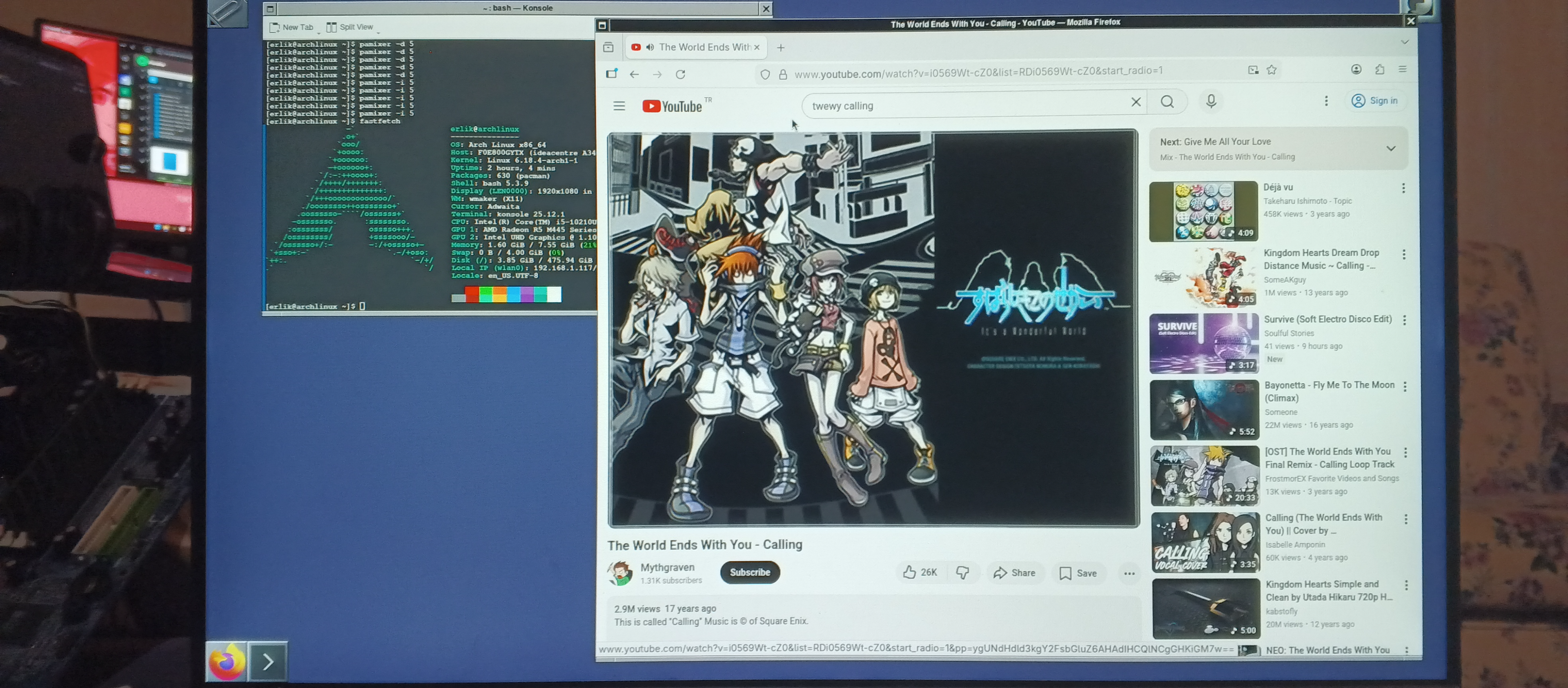Viewport: 1568px width, 688px height.
Task: Open the YouTube guide hamburger menu
Action: pyautogui.click(x=619, y=106)
